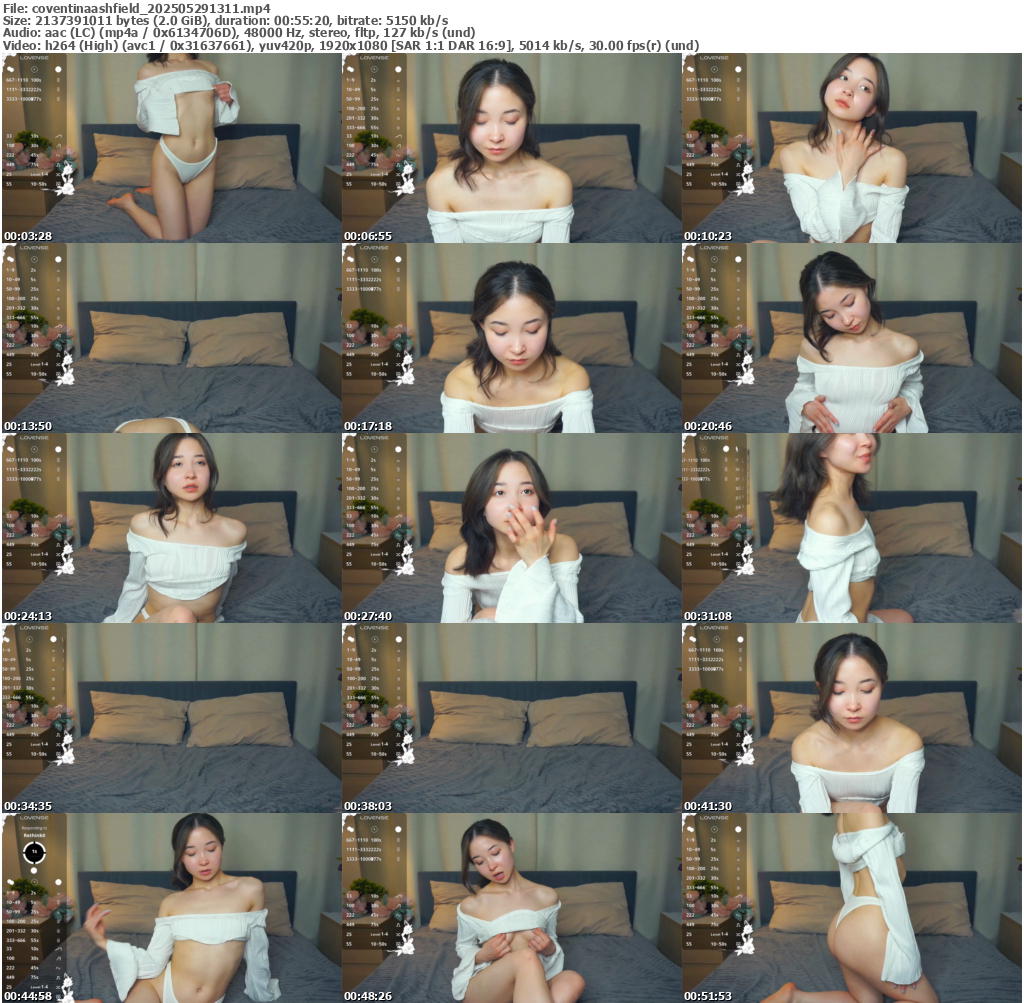Open the thumbnail at 00:24:13
1024x1003 pixels.
point(171,528)
